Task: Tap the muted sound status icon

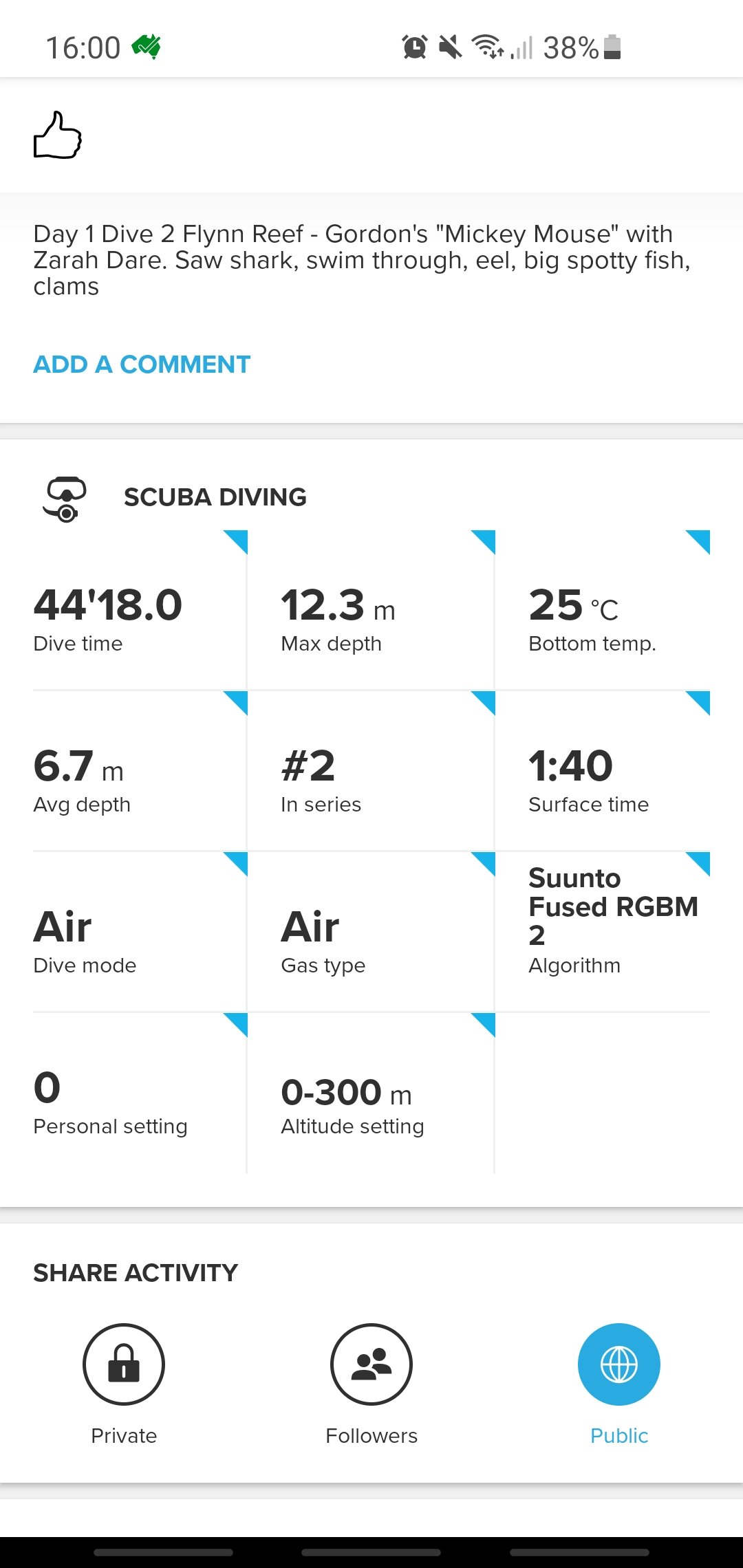Action: point(451,47)
